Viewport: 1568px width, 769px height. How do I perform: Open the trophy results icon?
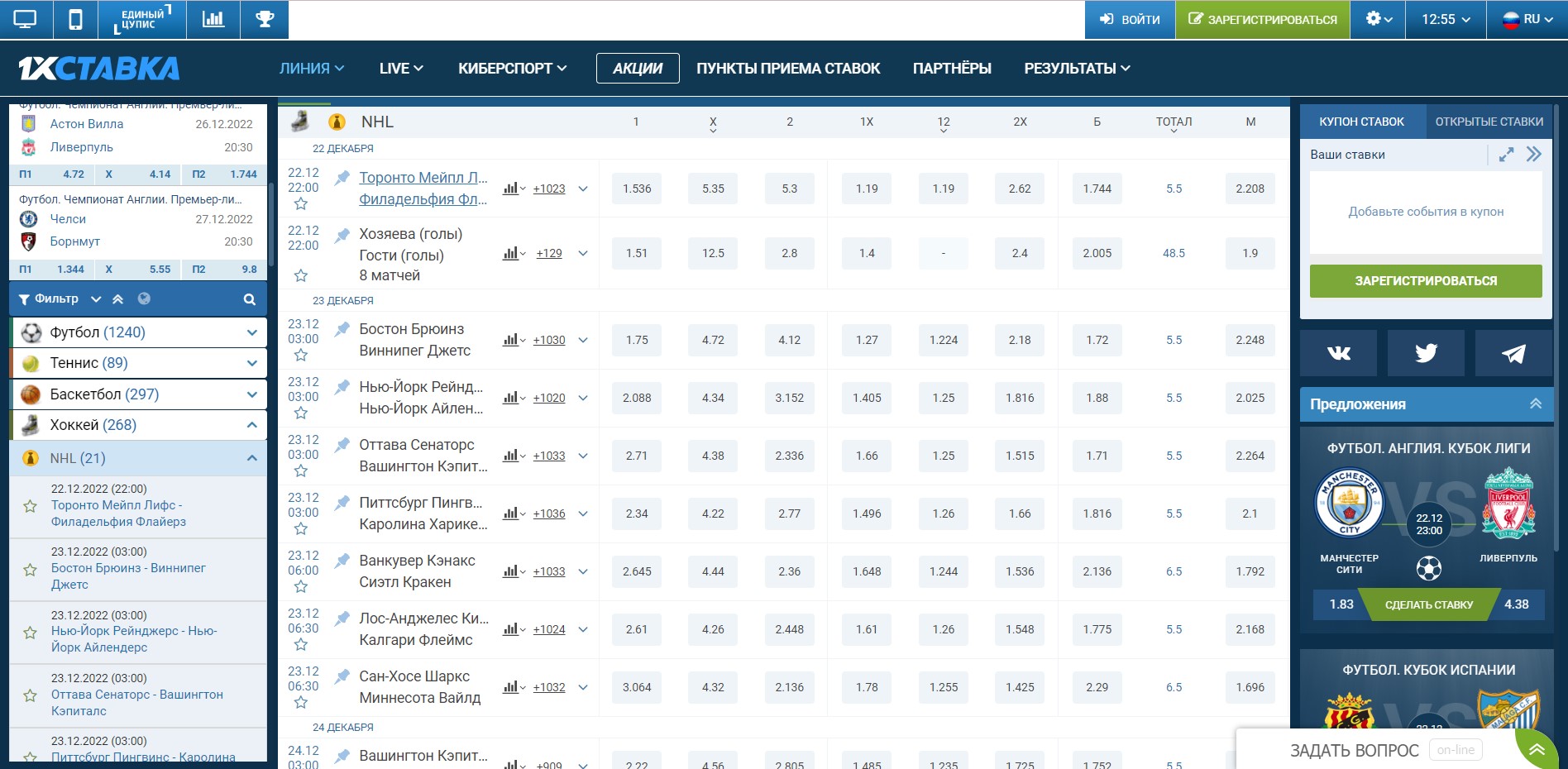coord(265,19)
